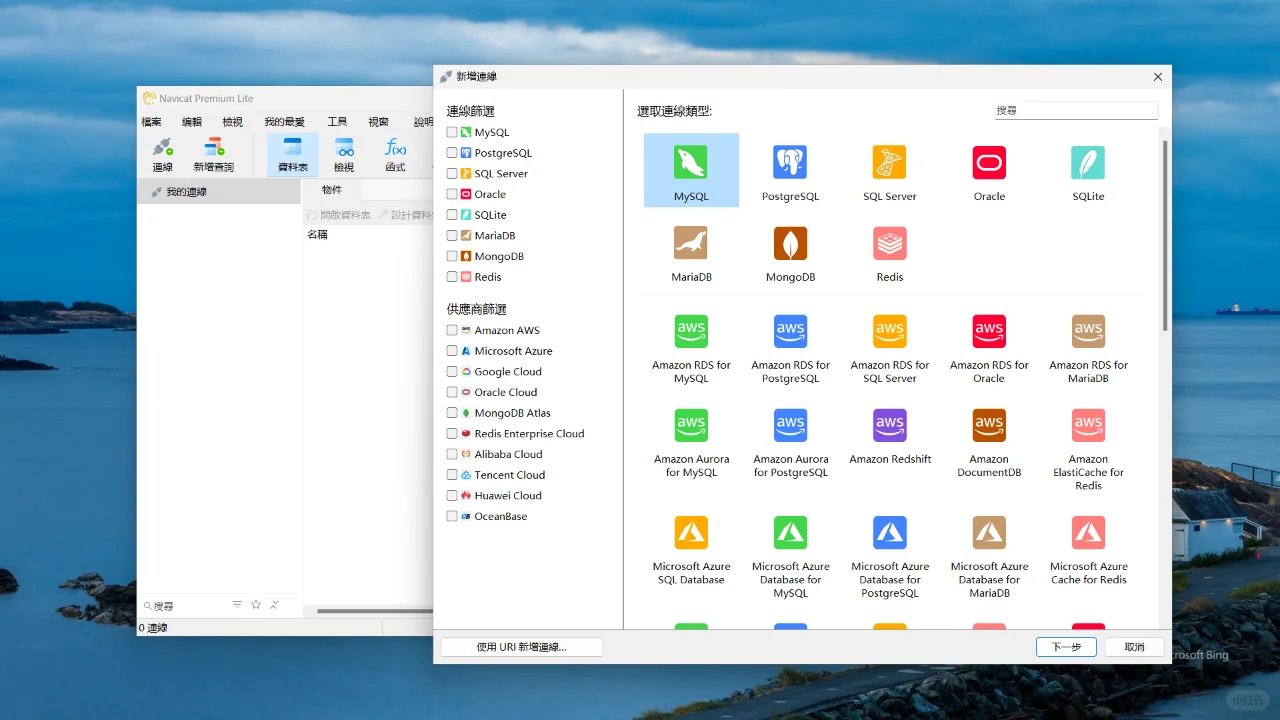Select the Microsoft Azure Cache for Redis tile
The height and width of the screenshot is (720, 1280).
click(1088, 550)
